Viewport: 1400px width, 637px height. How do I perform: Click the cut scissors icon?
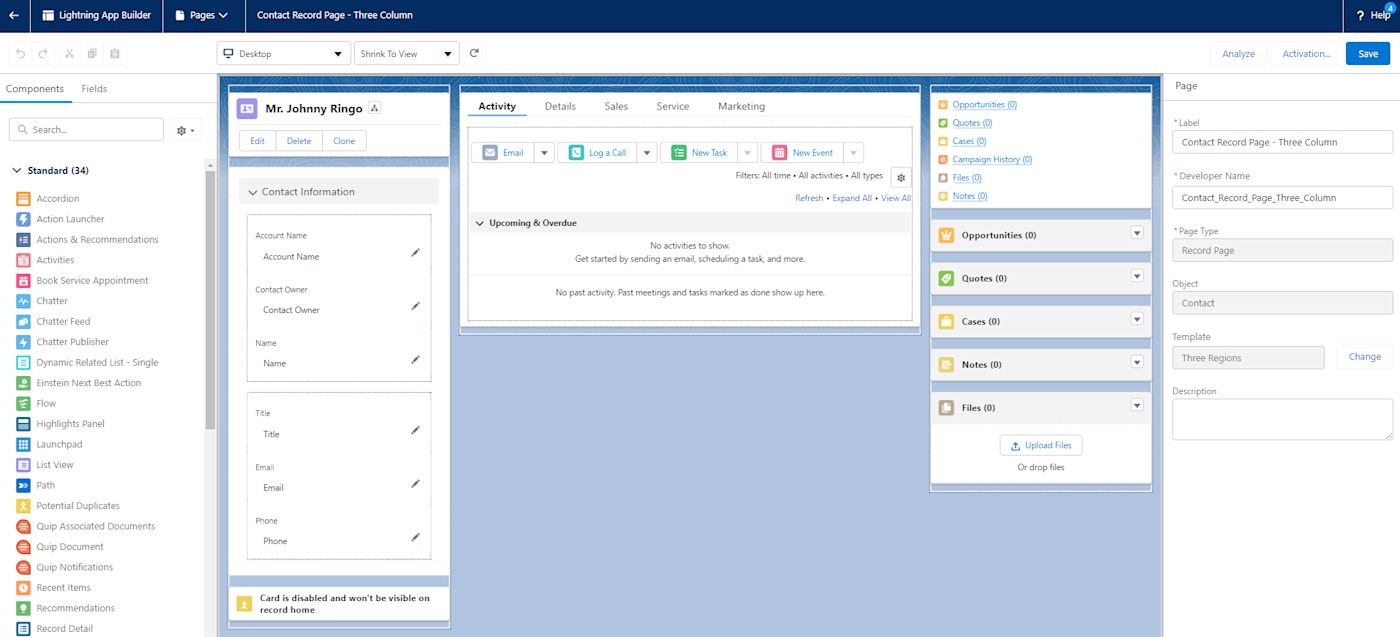click(69, 53)
